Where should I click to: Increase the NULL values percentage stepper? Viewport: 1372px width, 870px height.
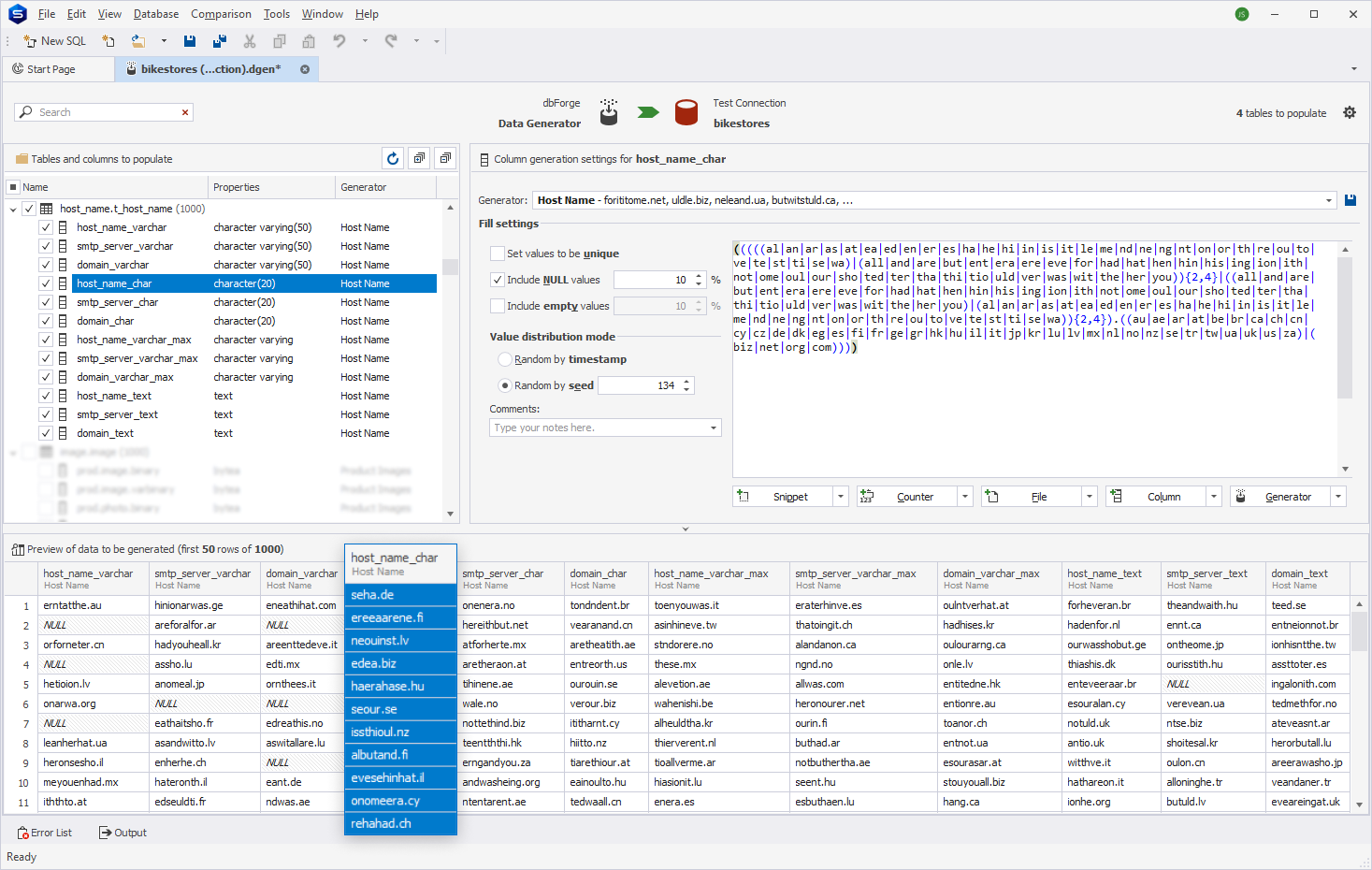tap(699, 276)
